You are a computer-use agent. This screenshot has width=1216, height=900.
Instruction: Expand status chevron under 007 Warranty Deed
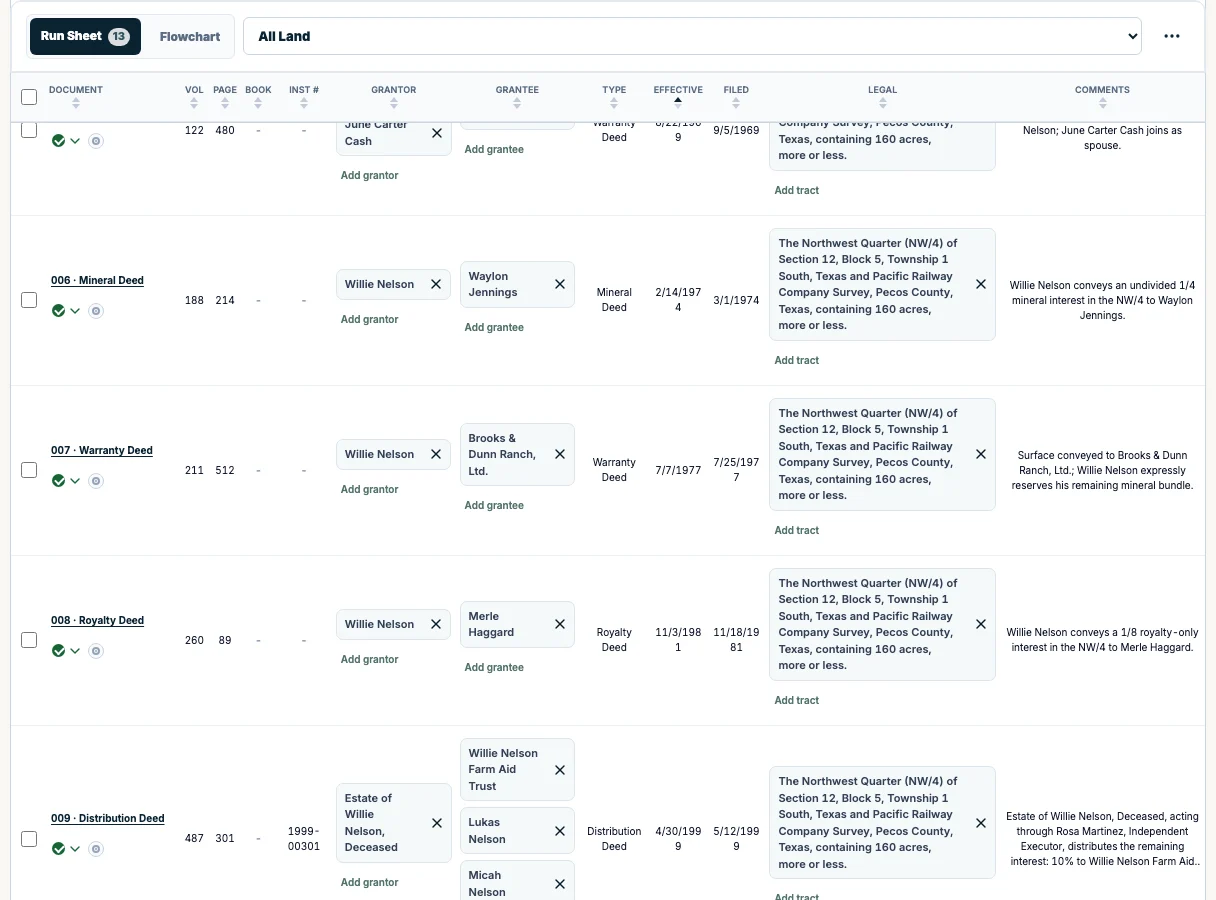(75, 481)
